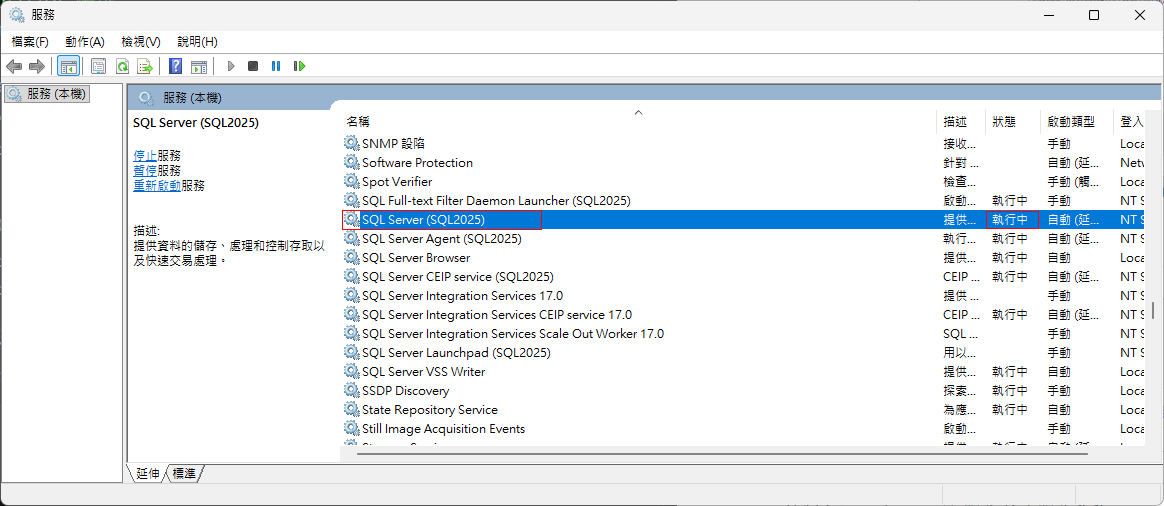This screenshot has width=1164, height=506.
Task: Open the 檔案(F) menu
Action: 30,42
